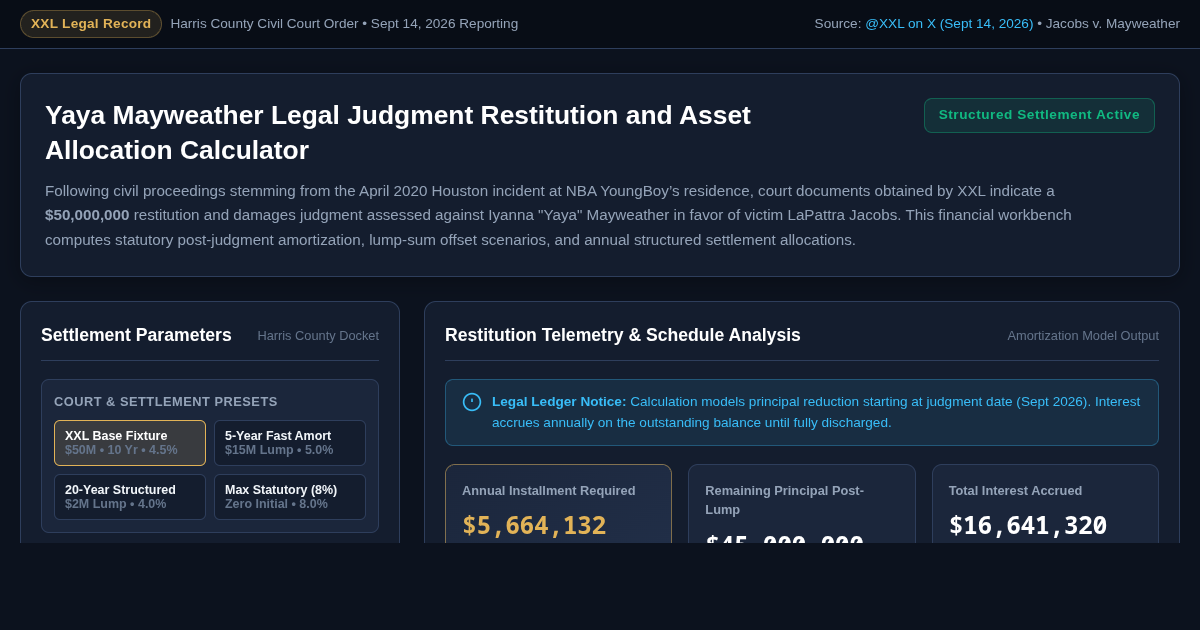Click the Restitution Telemetry & Schedule Analysis heading

[x=623, y=335]
